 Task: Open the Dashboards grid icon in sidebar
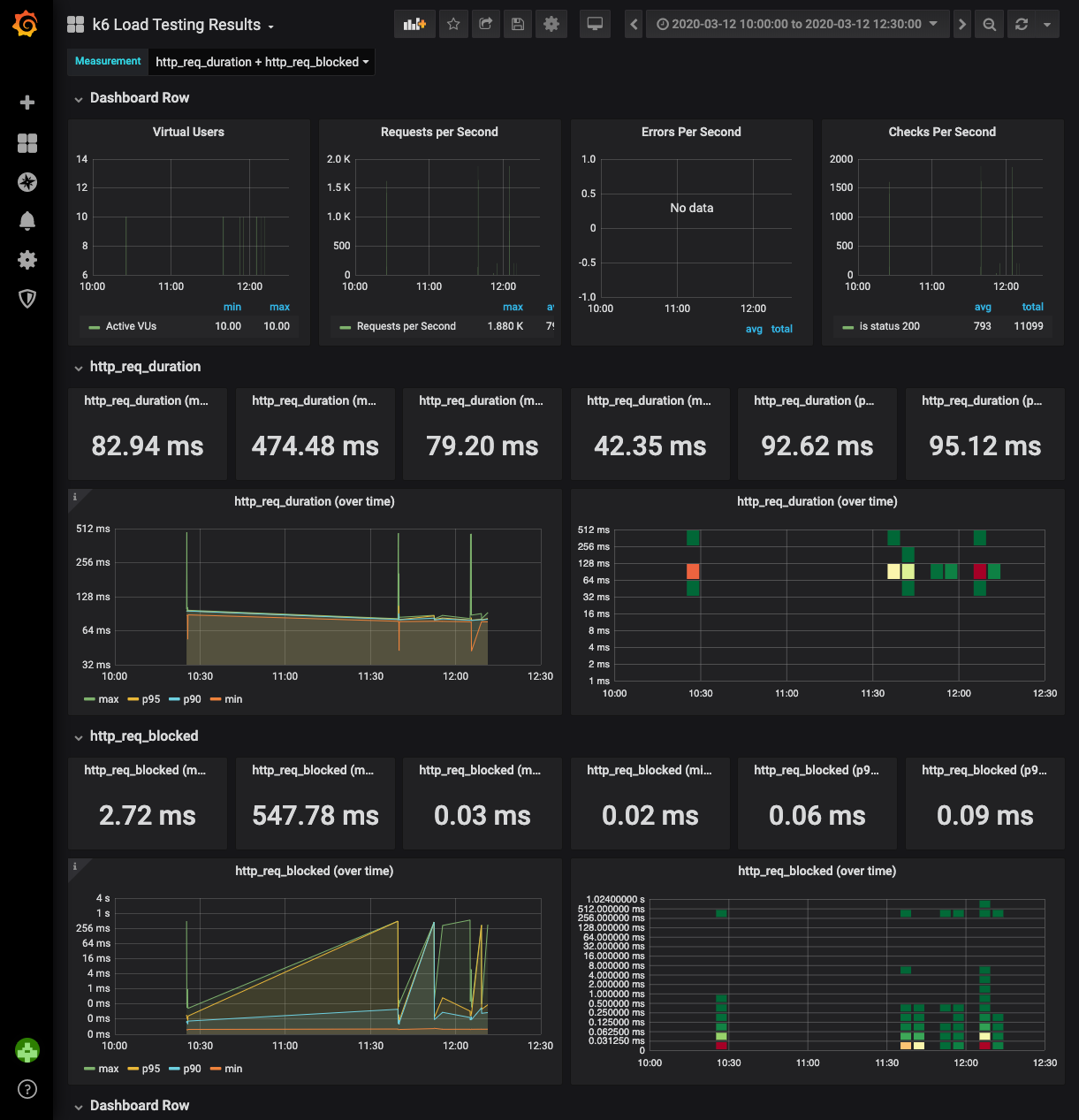coord(27,143)
